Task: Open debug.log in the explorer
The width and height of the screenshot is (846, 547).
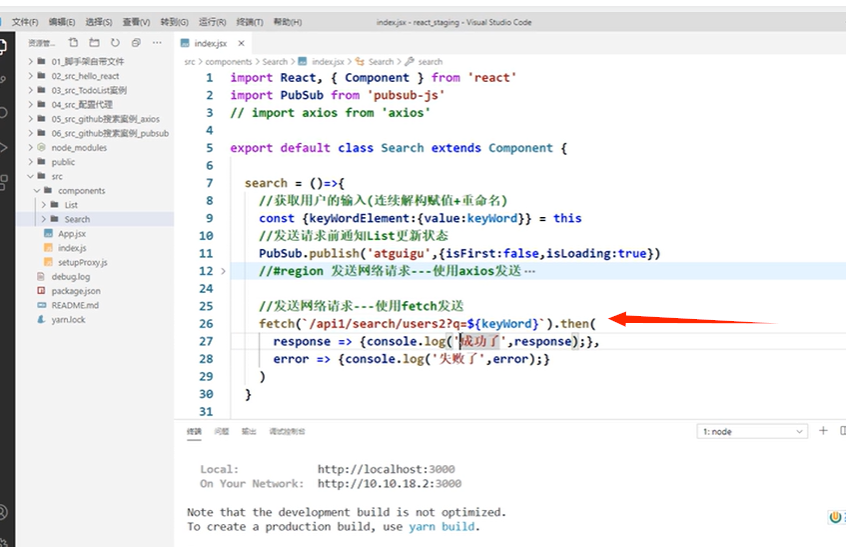Action: [71, 277]
